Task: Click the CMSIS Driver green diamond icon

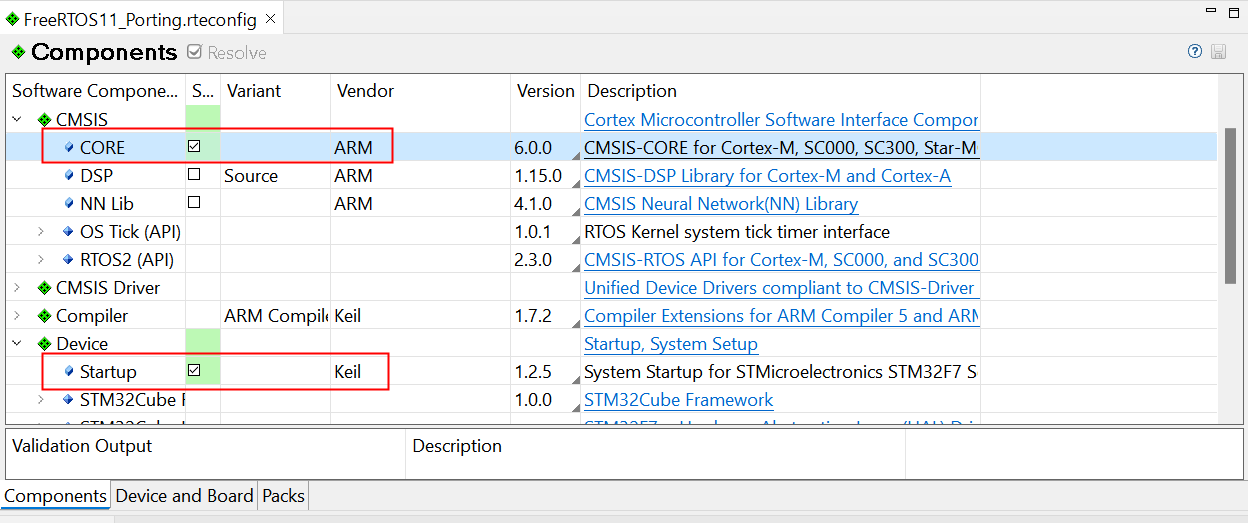Action: [x=44, y=288]
